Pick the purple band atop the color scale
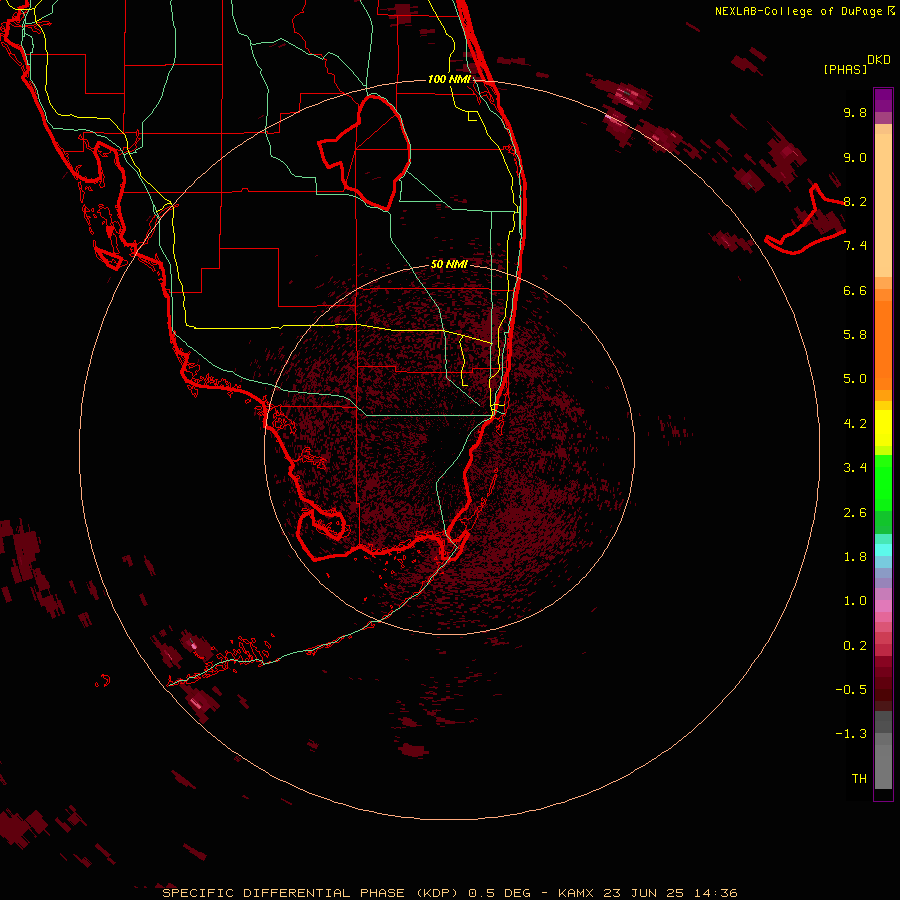 point(883,100)
